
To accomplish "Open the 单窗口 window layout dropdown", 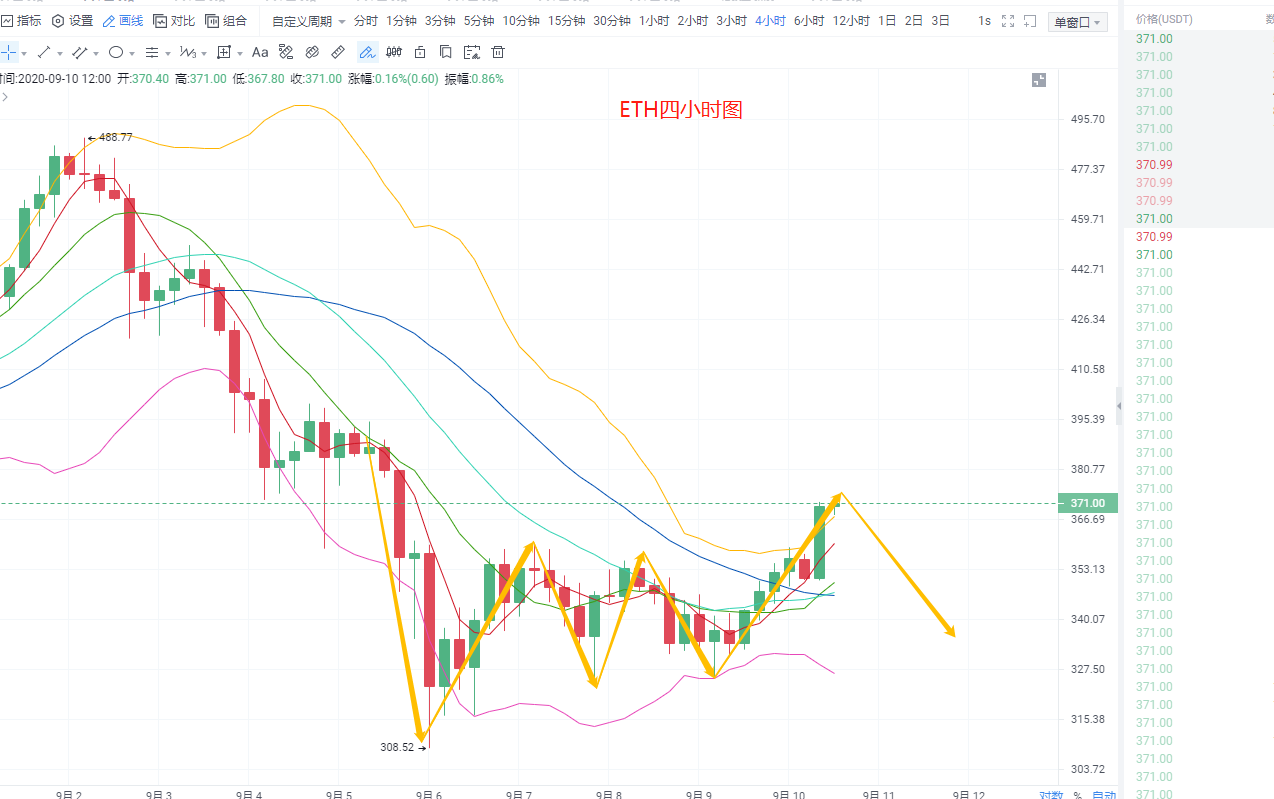I will [1078, 22].
